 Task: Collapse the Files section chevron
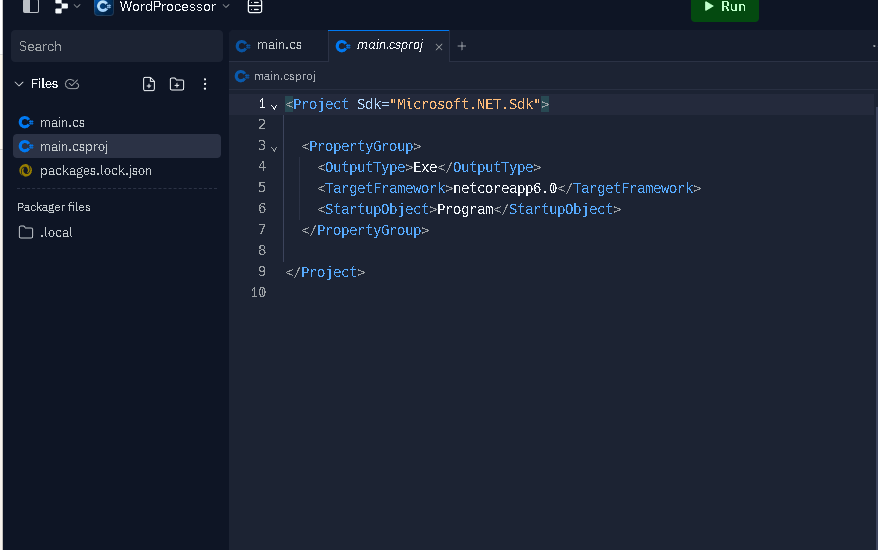(19, 83)
